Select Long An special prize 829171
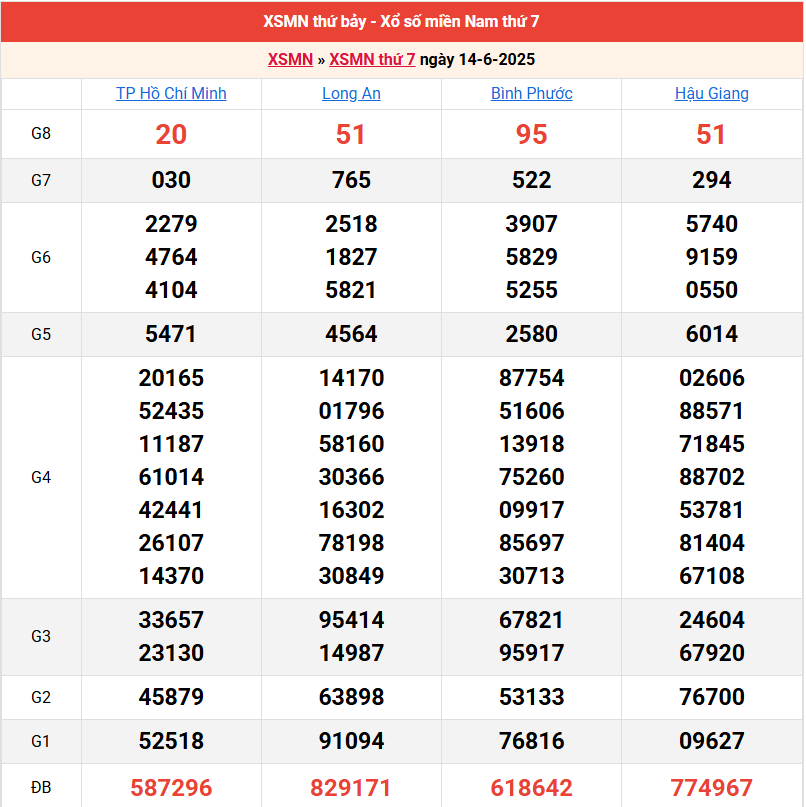This screenshot has height=807, width=806. (x=351, y=788)
